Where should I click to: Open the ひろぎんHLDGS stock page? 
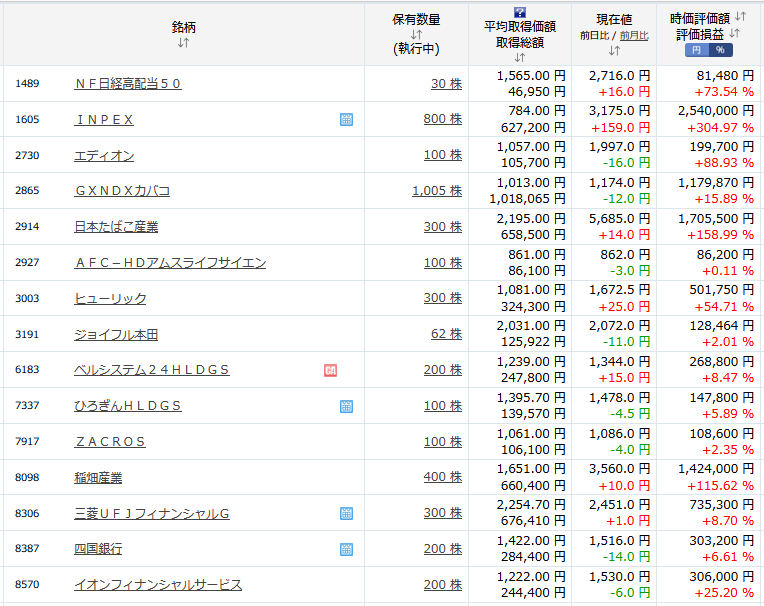pos(128,406)
